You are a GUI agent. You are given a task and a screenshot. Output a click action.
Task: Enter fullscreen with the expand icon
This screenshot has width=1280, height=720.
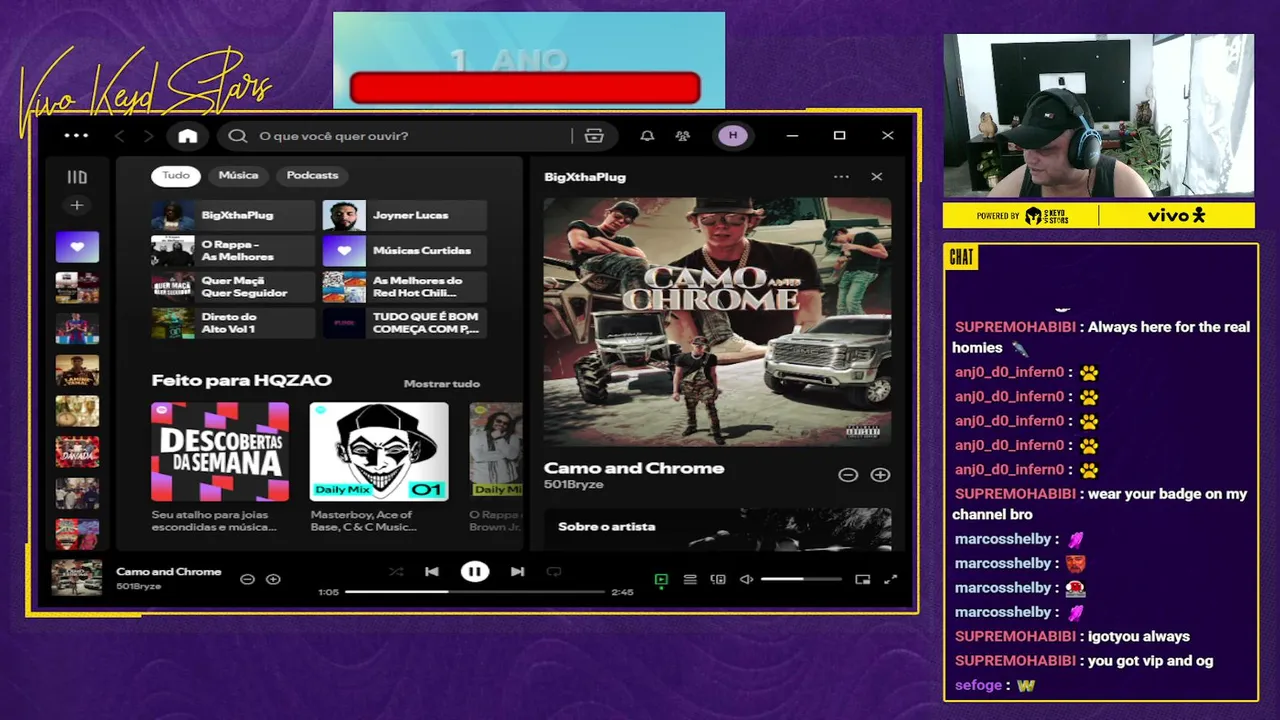890,579
